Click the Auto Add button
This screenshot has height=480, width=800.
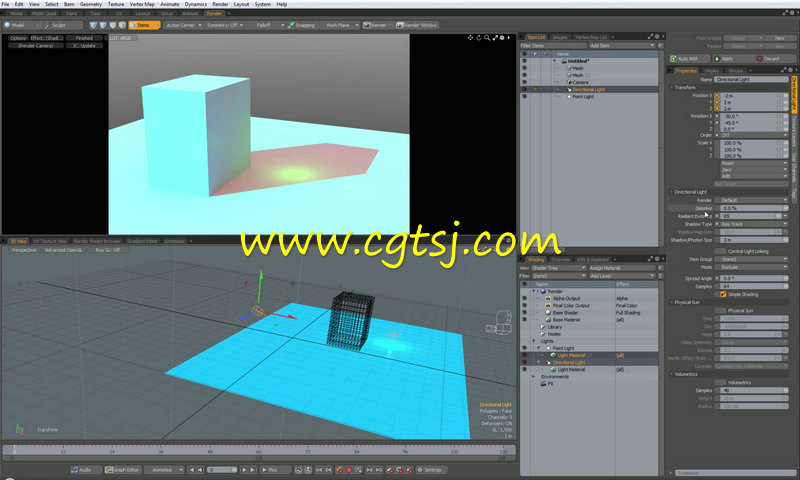[689, 59]
